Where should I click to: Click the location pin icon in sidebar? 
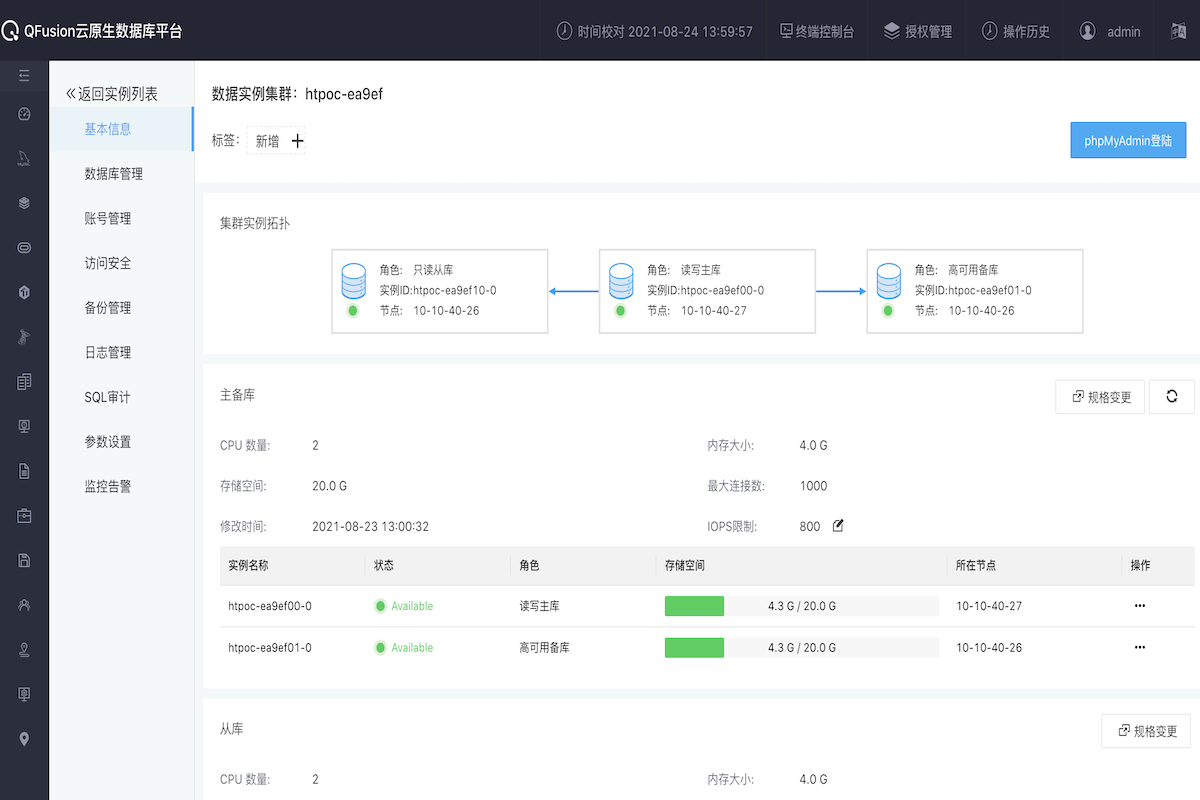(24, 739)
